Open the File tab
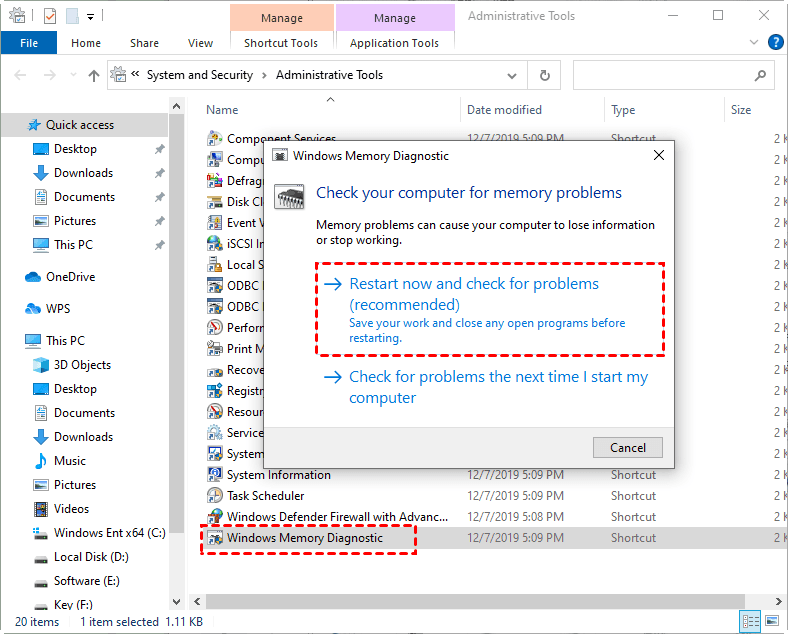The width and height of the screenshot is (788, 634). 29,43
